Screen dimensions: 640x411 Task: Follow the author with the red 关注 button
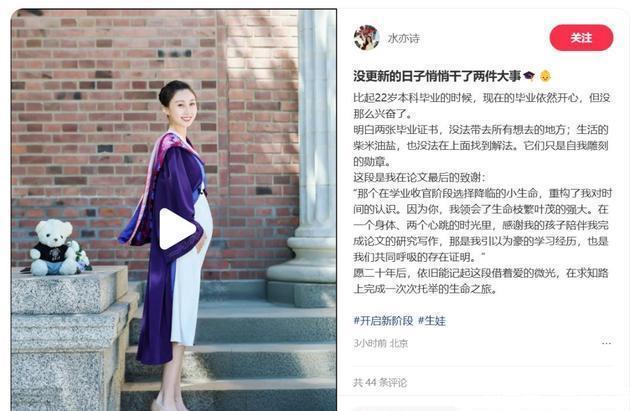[581, 38]
